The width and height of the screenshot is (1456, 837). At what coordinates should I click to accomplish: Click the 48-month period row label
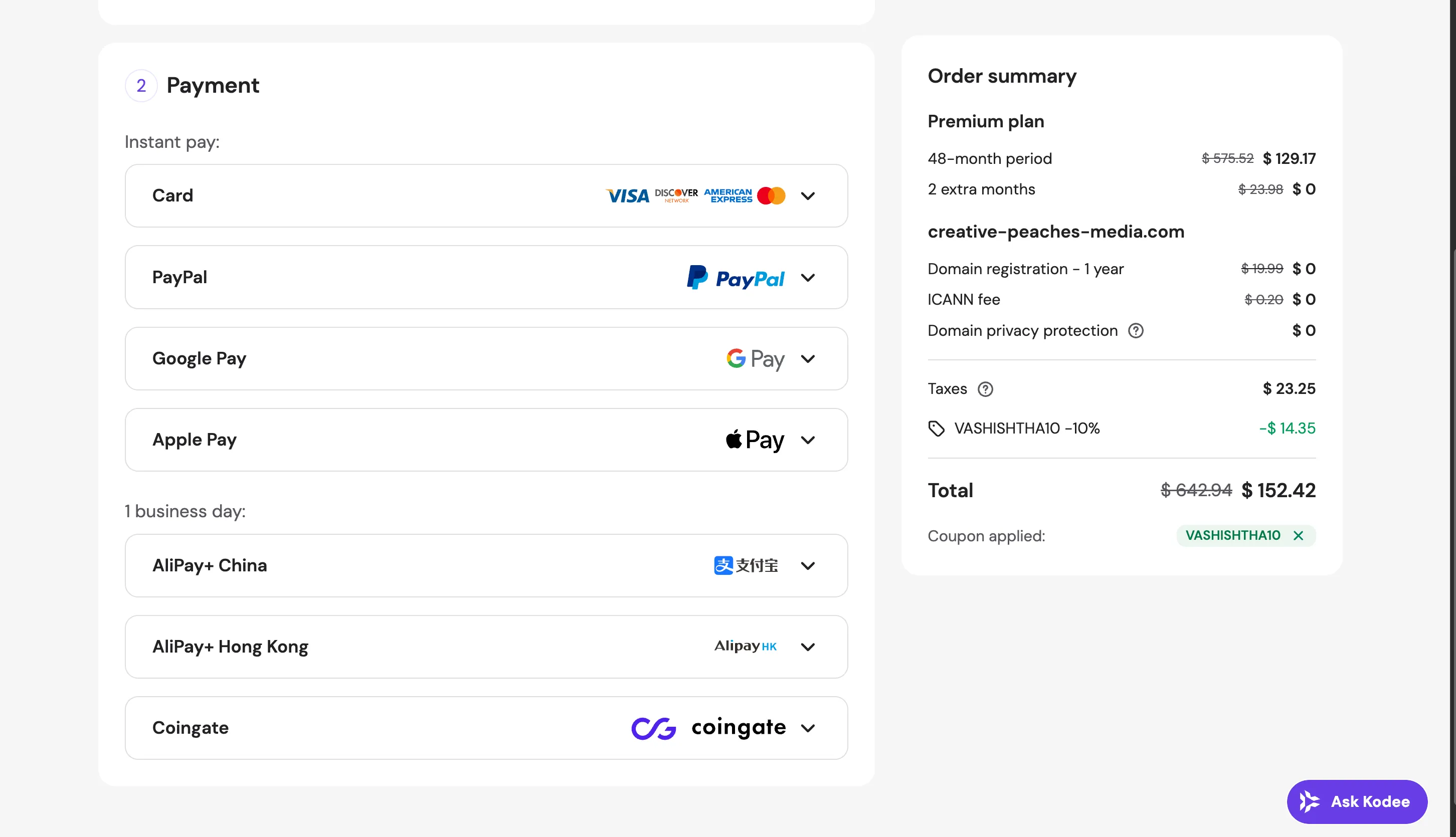990,159
